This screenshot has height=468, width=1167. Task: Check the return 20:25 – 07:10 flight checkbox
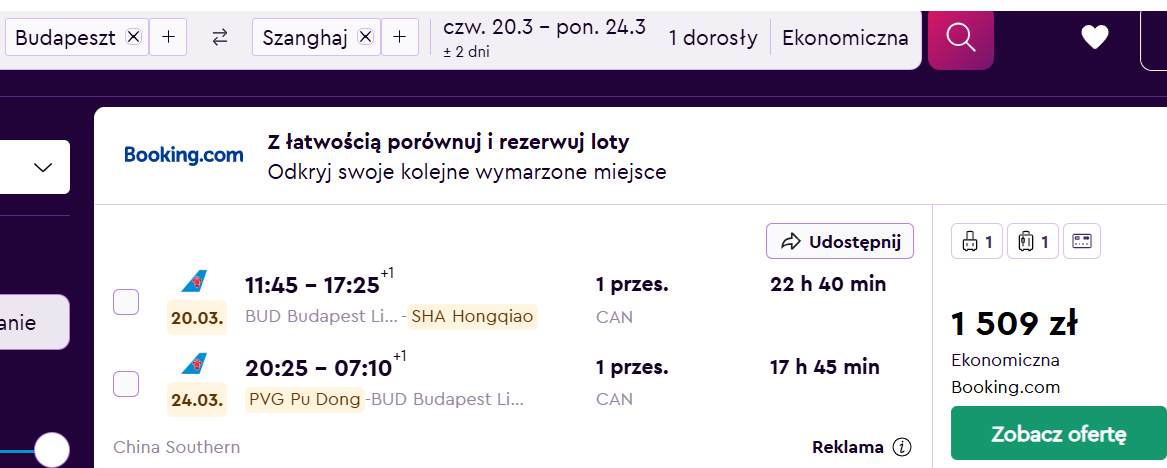(x=126, y=383)
